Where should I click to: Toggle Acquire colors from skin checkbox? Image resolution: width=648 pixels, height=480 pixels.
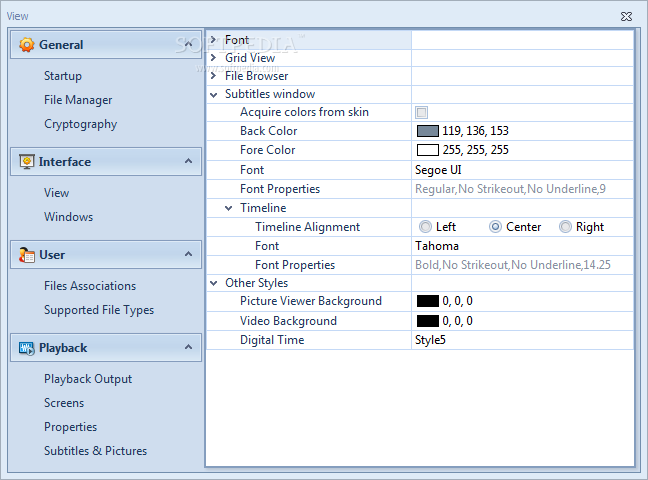(422, 112)
